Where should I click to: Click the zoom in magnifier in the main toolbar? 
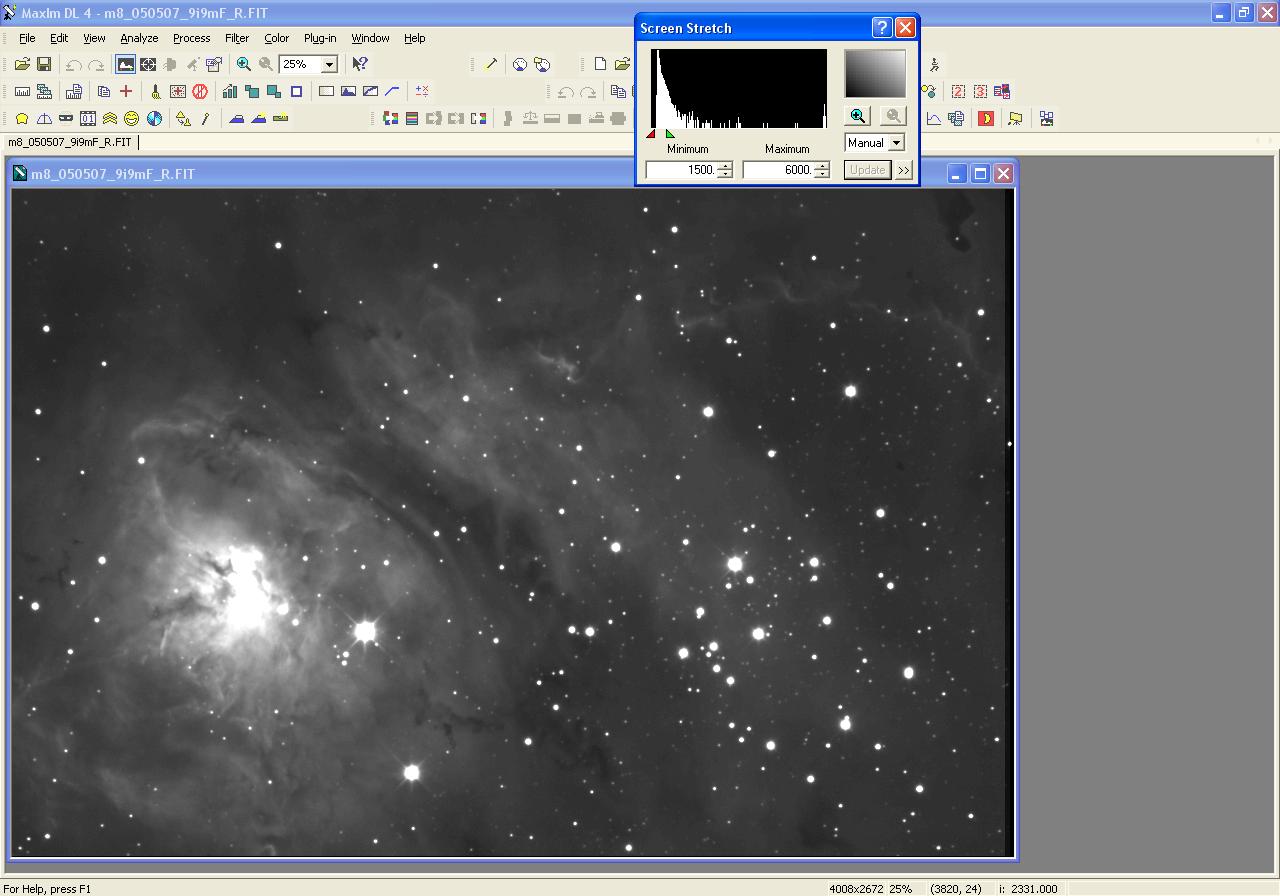(x=243, y=64)
